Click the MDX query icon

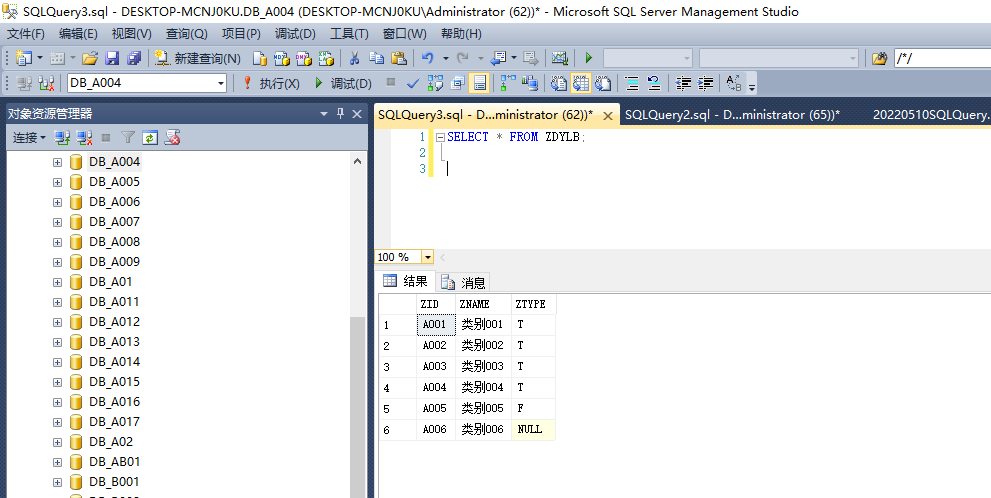coord(281,58)
